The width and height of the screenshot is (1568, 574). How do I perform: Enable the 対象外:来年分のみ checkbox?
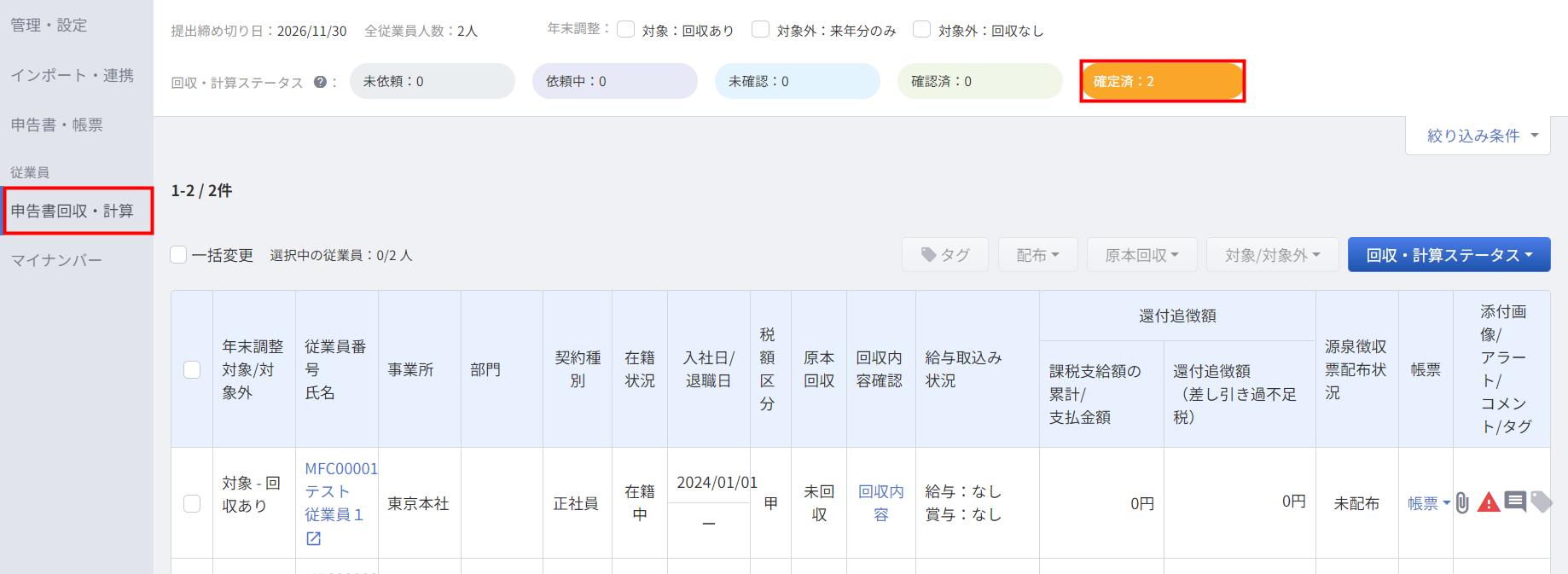(760, 29)
